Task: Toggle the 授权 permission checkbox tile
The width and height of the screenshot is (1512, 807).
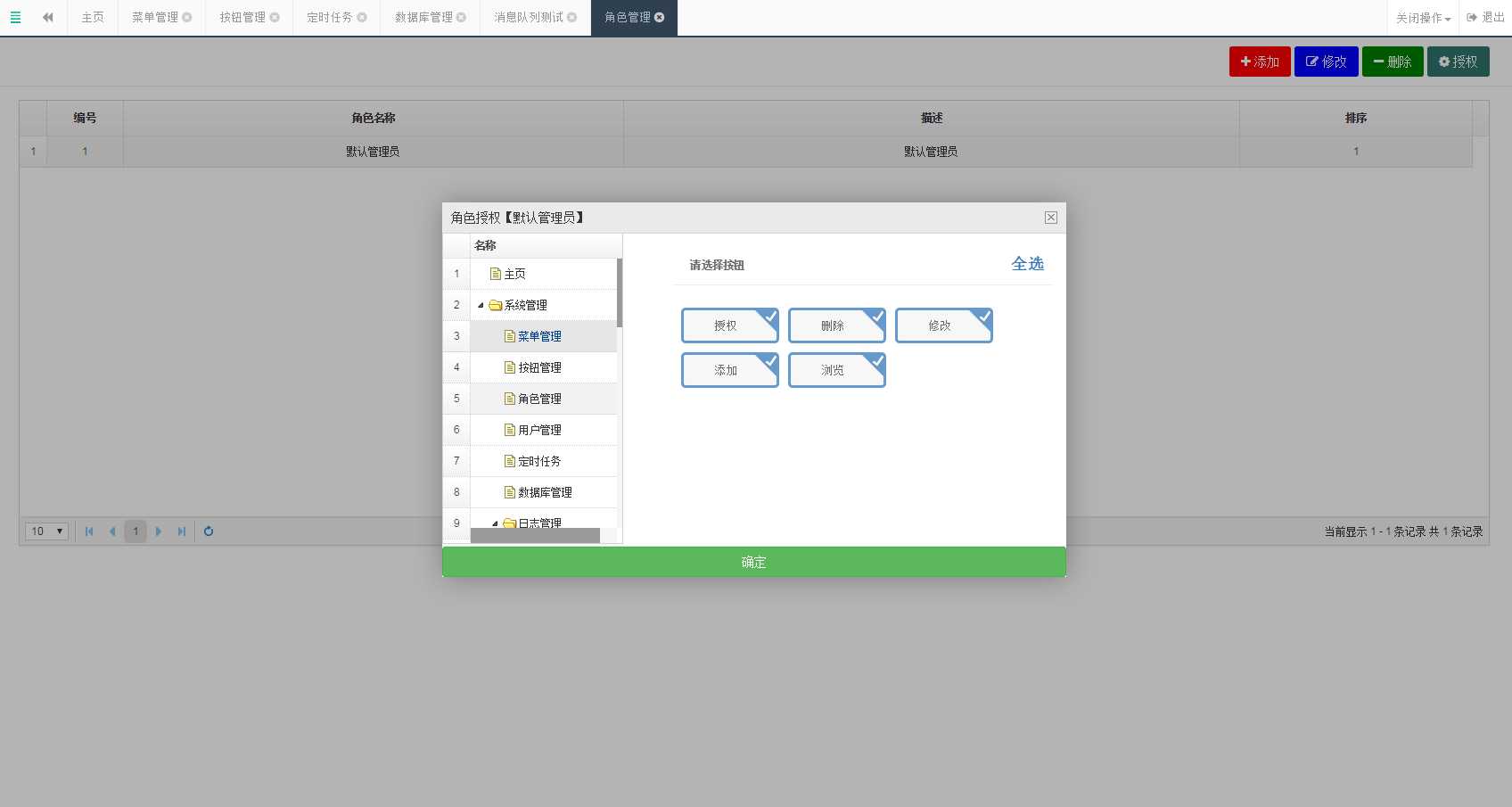Action: (730, 325)
